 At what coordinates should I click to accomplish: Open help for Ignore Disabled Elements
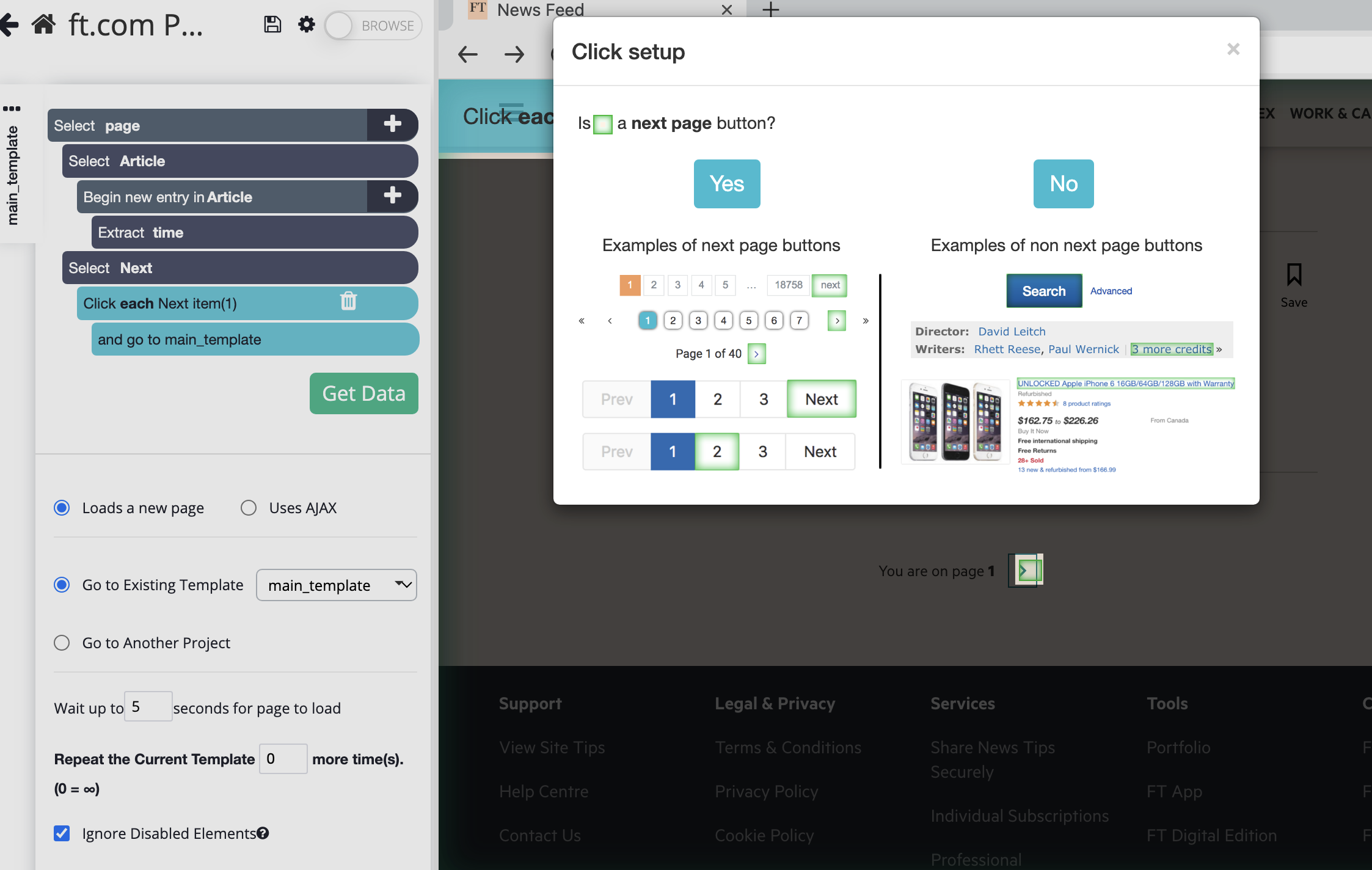click(263, 833)
